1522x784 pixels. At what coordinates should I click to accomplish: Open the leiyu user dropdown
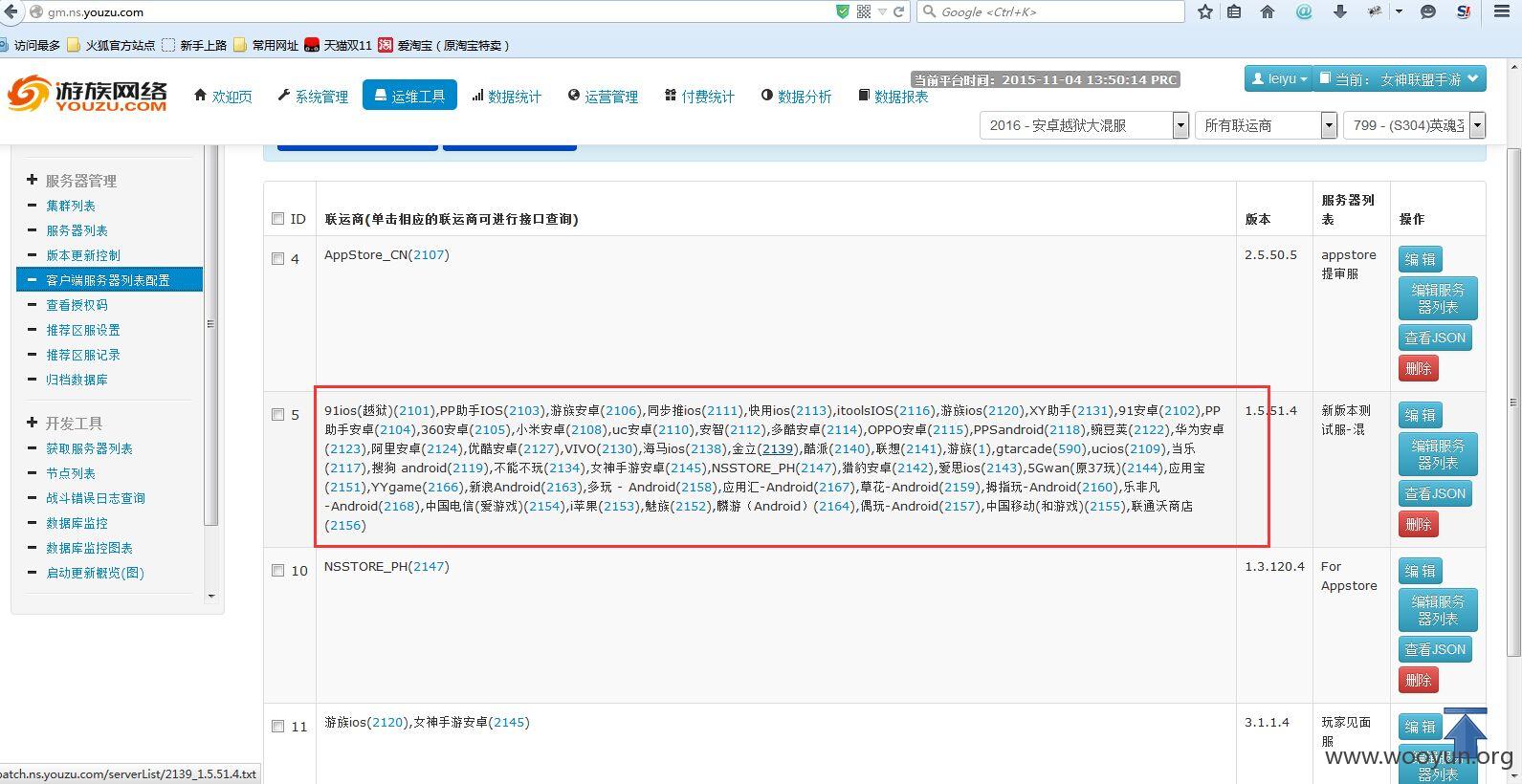[x=1277, y=78]
